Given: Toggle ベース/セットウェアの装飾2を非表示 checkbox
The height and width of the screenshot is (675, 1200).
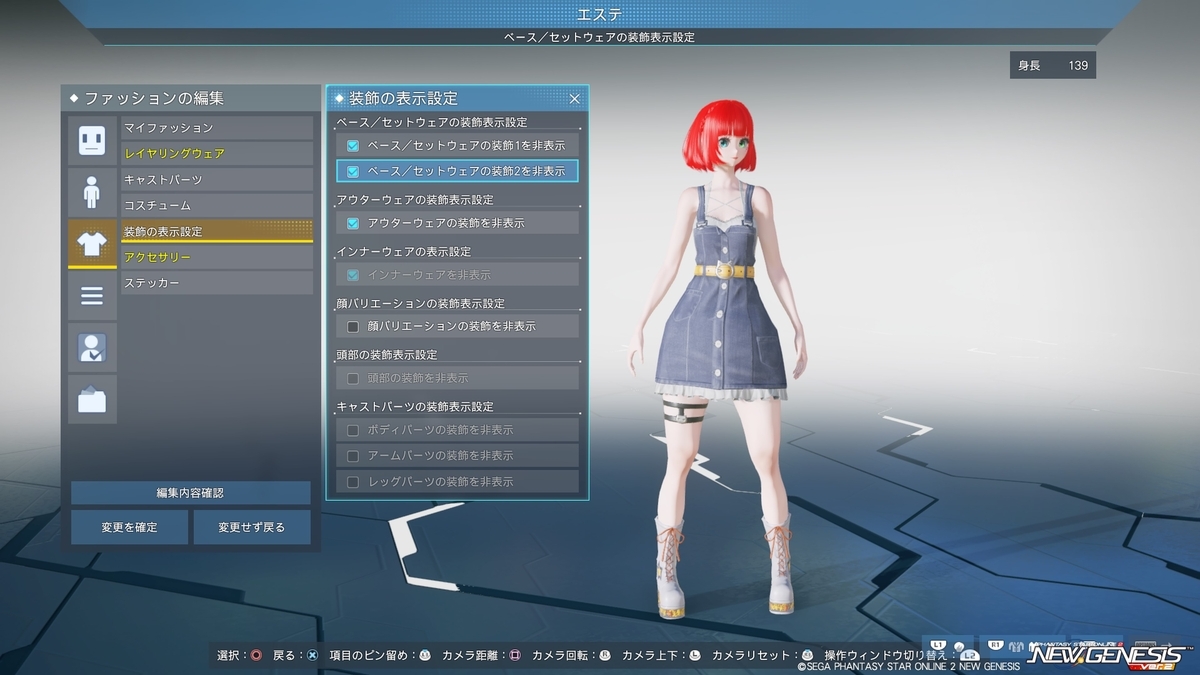Looking at the screenshot, I should [x=352, y=171].
